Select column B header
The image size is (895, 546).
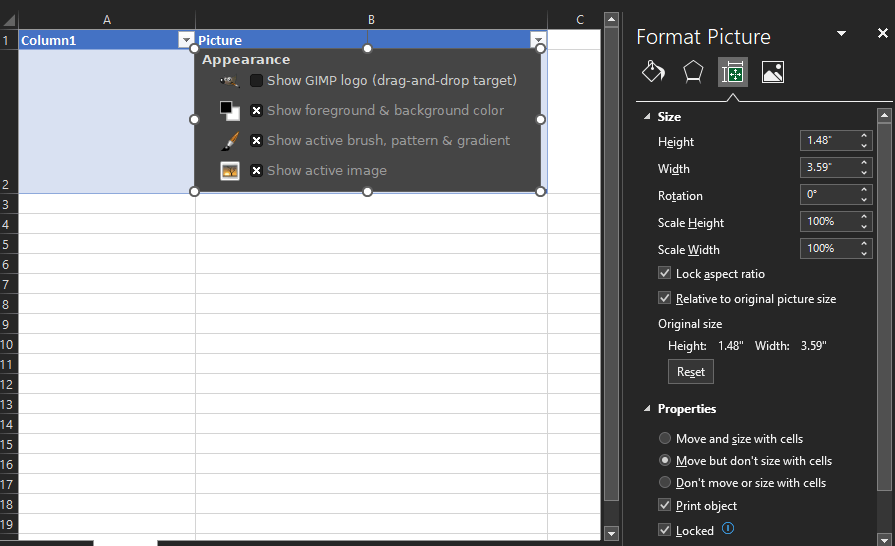click(x=371, y=20)
